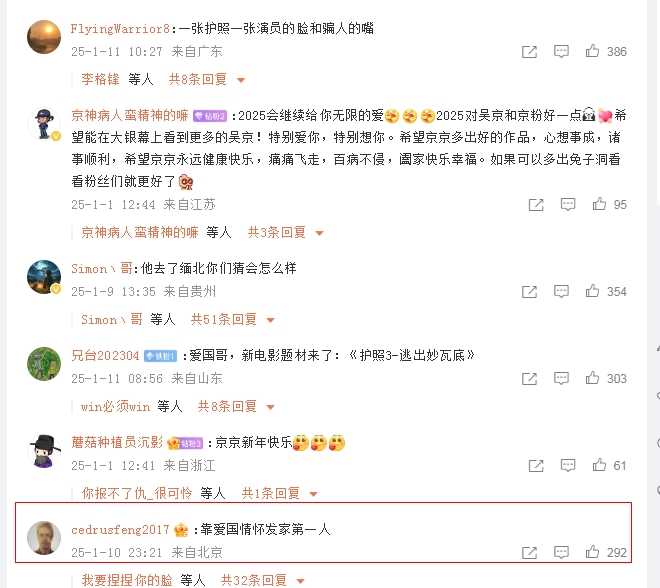Like the 缅北 comment with 354 likes
The image size is (660, 588).
point(592,291)
